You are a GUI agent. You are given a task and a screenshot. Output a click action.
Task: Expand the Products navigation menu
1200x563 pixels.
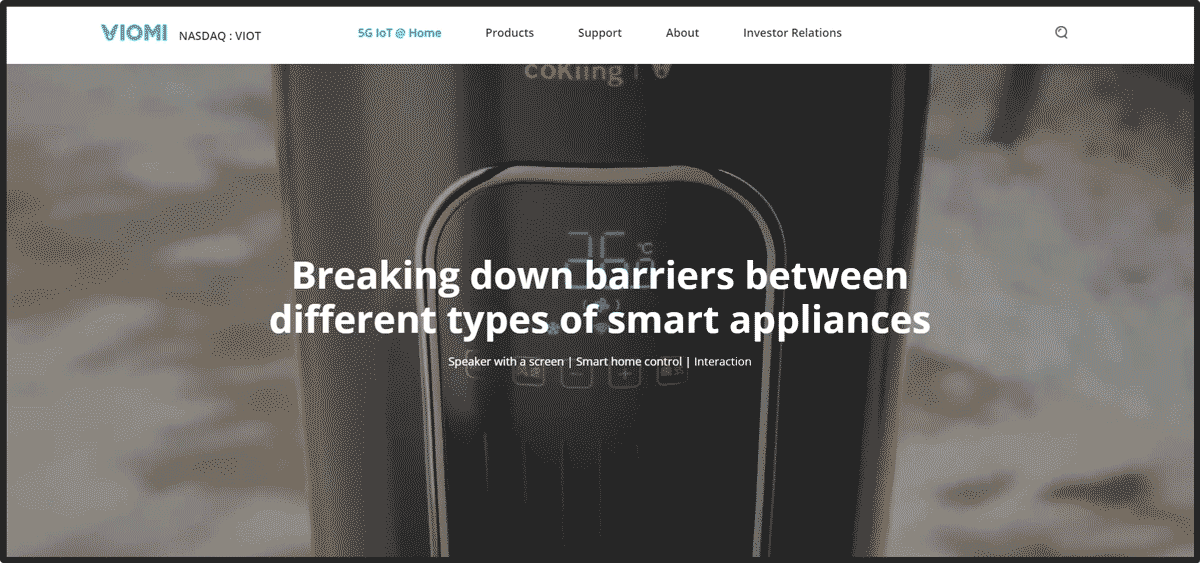point(509,33)
